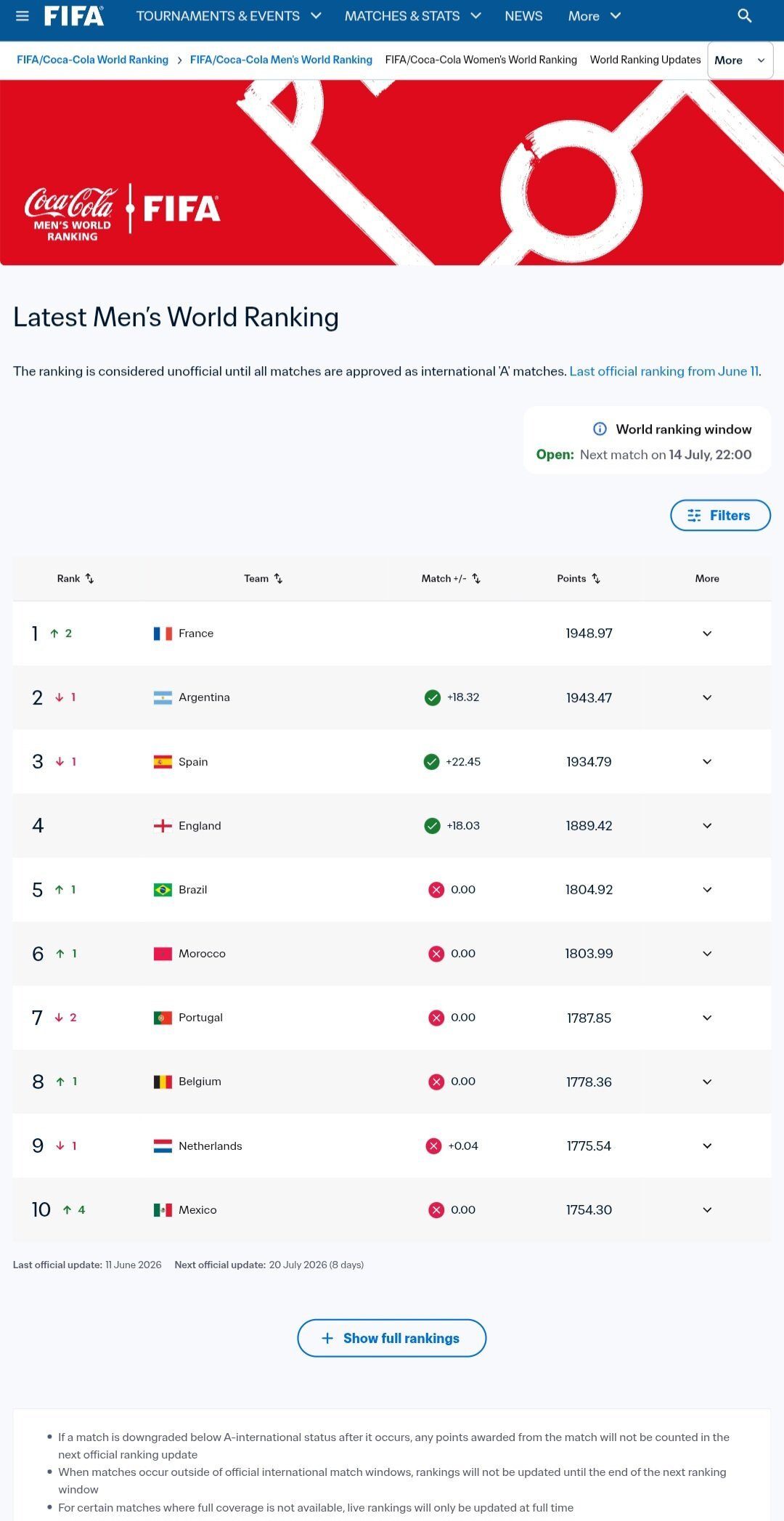Open the search magnifier icon
Image resolution: width=784 pixels, height=1521 pixels.
point(744,16)
